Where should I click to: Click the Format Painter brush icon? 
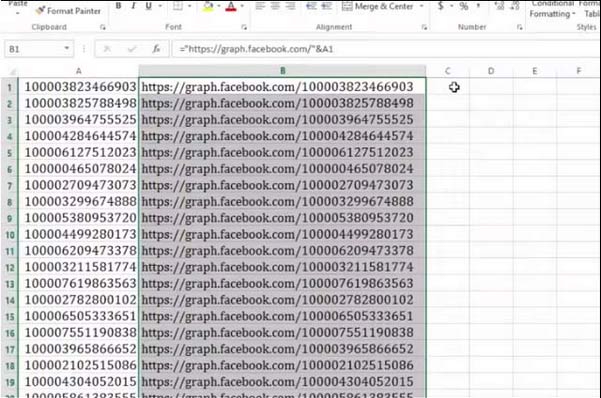point(40,11)
